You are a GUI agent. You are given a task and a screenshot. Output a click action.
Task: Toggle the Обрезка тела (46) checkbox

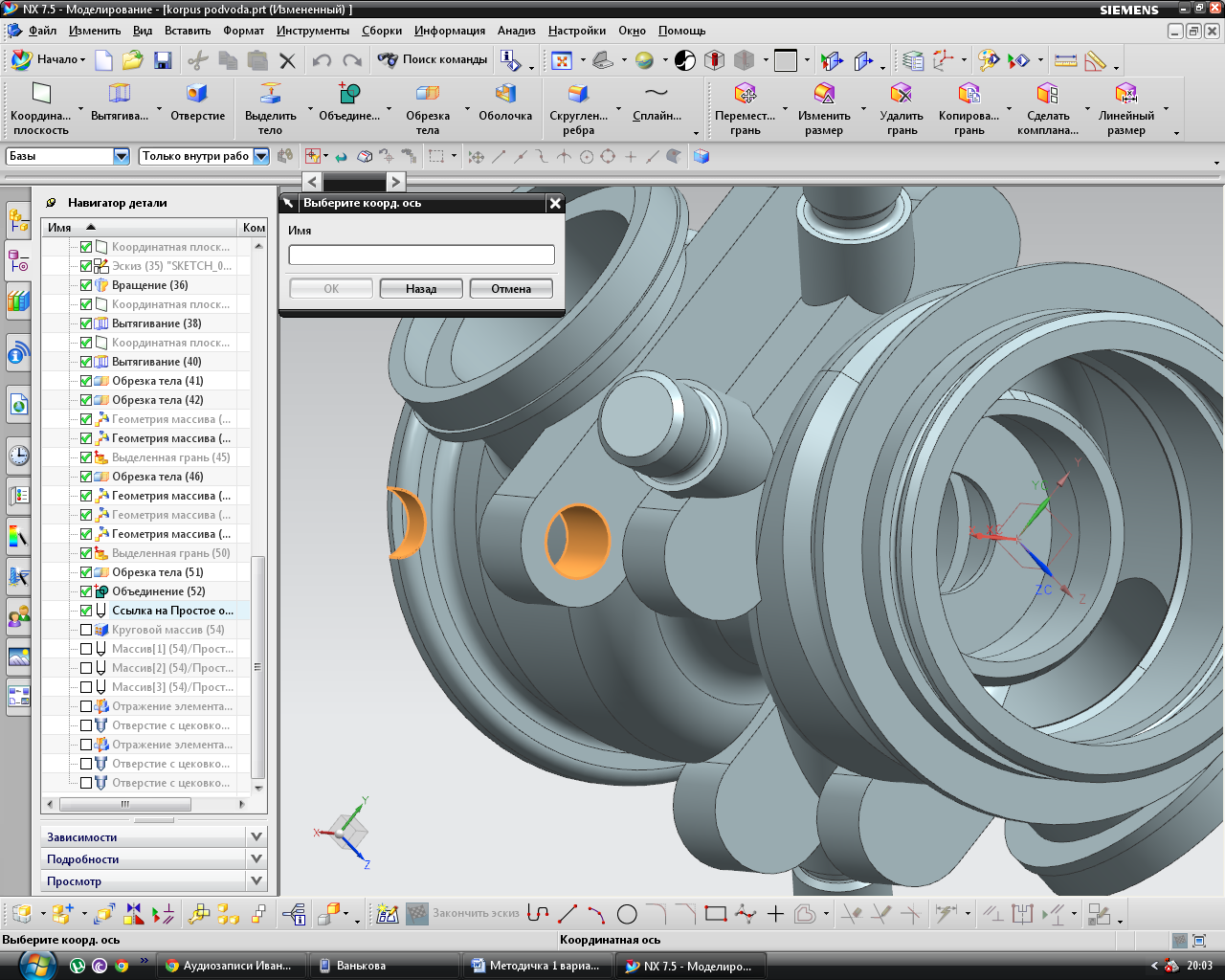click(86, 477)
